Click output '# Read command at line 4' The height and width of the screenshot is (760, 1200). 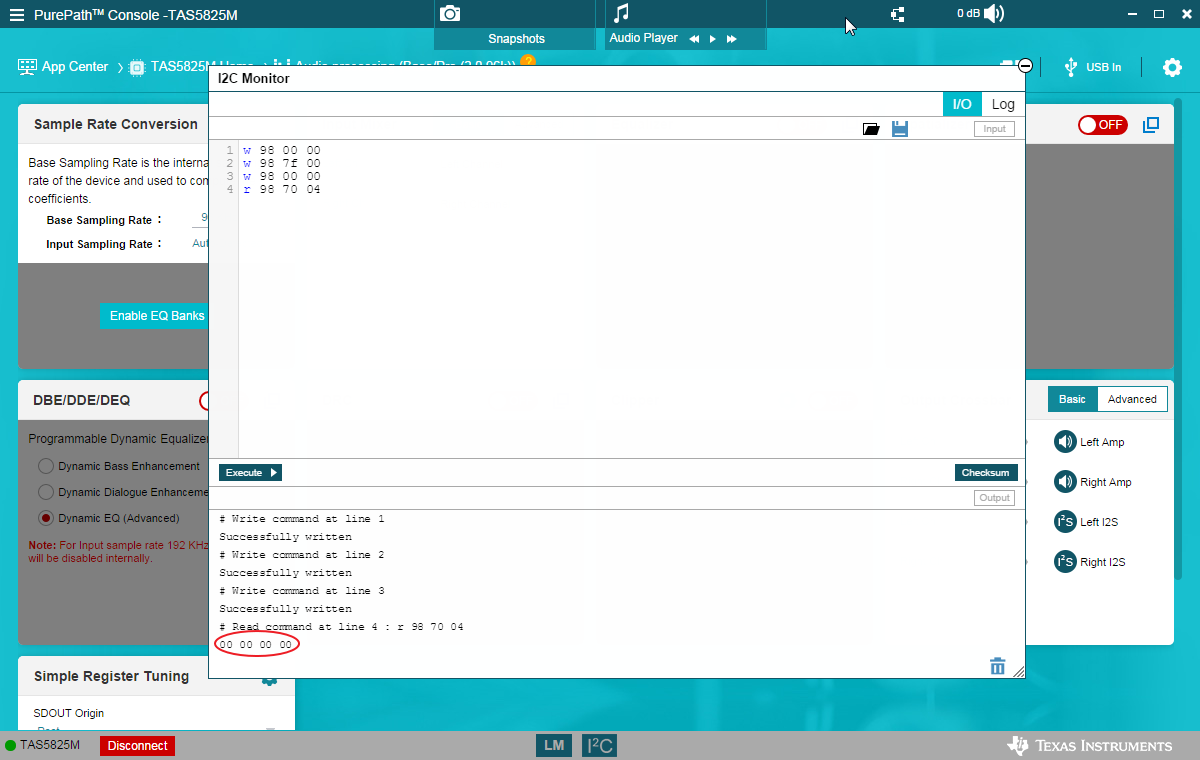coord(341,627)
